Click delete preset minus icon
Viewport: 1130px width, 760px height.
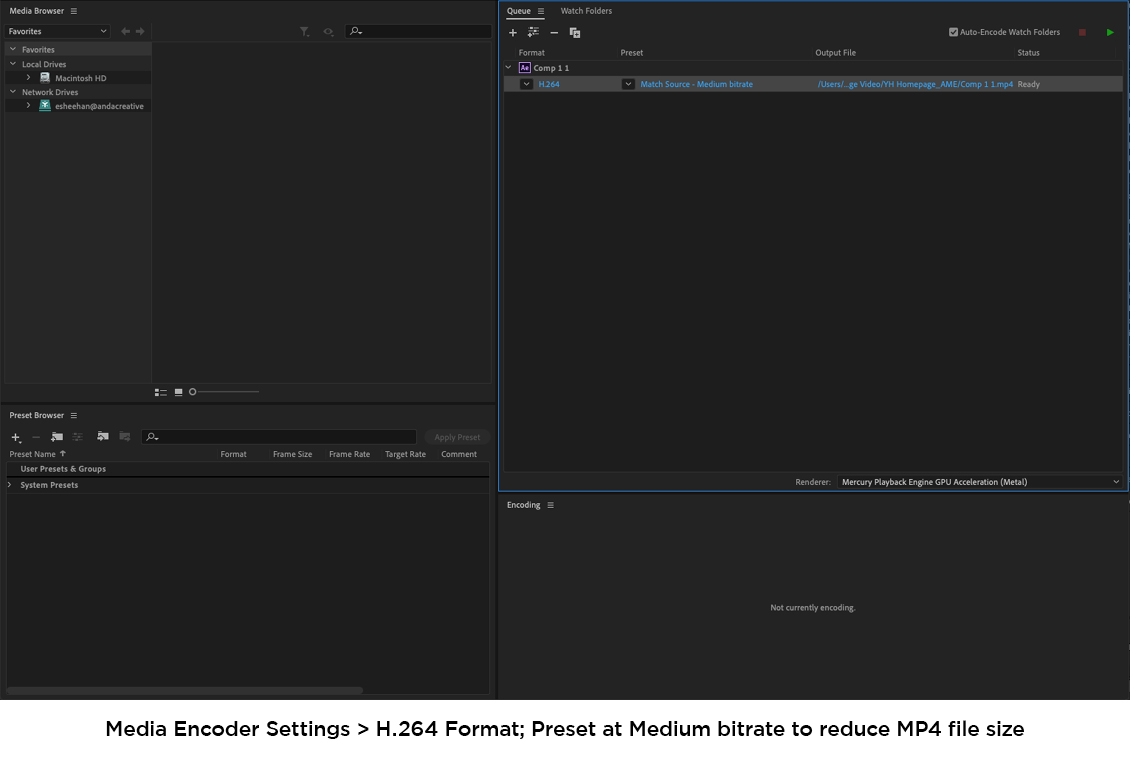[36, 437]
